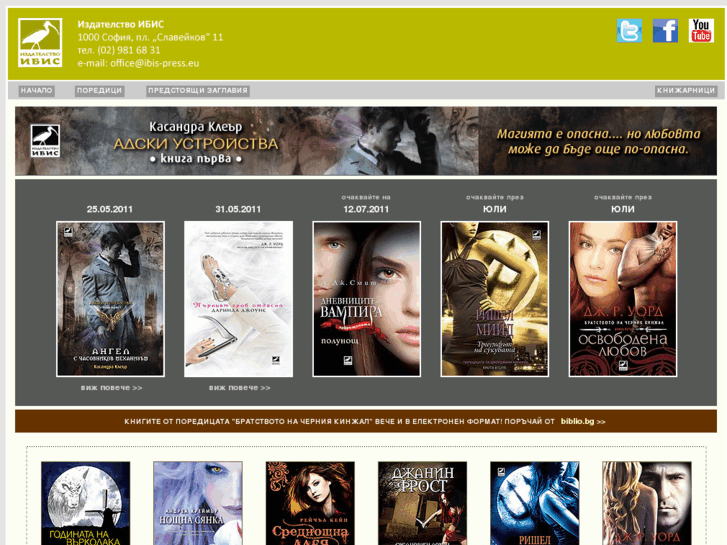The height and width of the screenshot is (545, 727).
Task: Open ПРЕДСТОЯЩИ ЗАГЛАВИЯ menu item
Action: (x=198, y=90)
